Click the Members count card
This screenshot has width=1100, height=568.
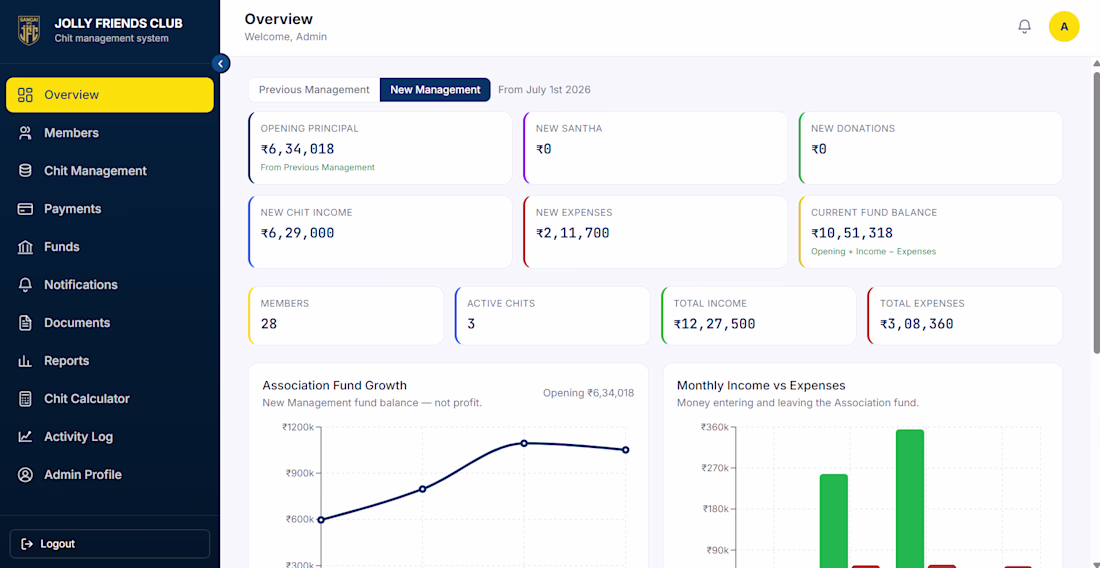[x=346, y=316]
